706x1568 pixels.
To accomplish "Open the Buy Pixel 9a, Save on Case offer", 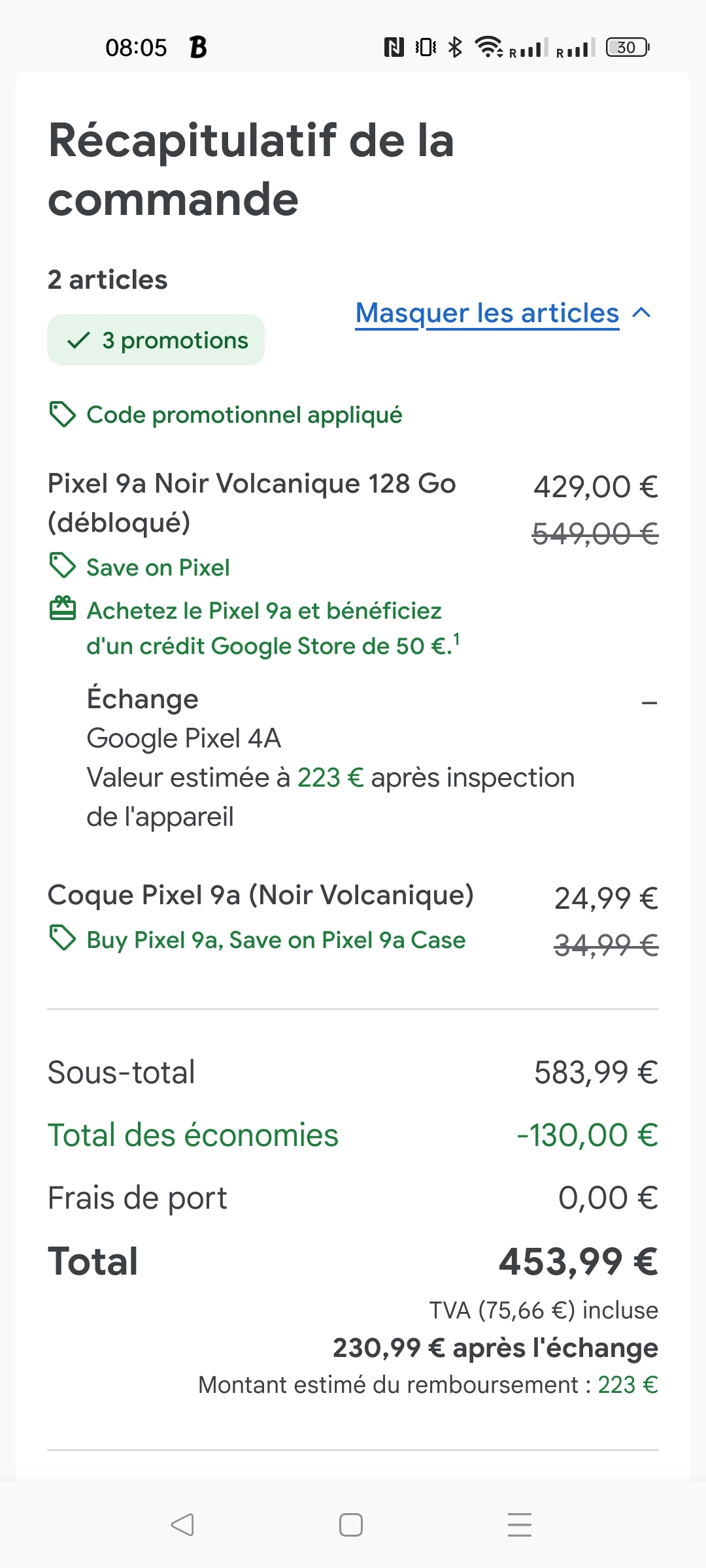I will [x=276, y=940].
